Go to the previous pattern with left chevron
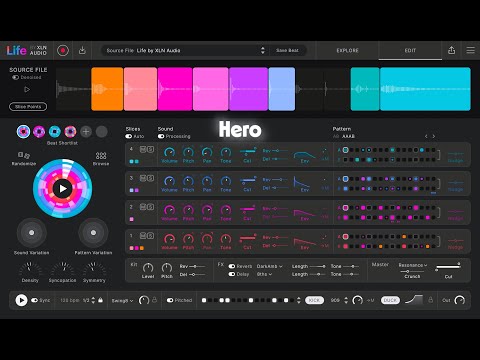Viewport: 480px width, 360px height. [426, 136]
